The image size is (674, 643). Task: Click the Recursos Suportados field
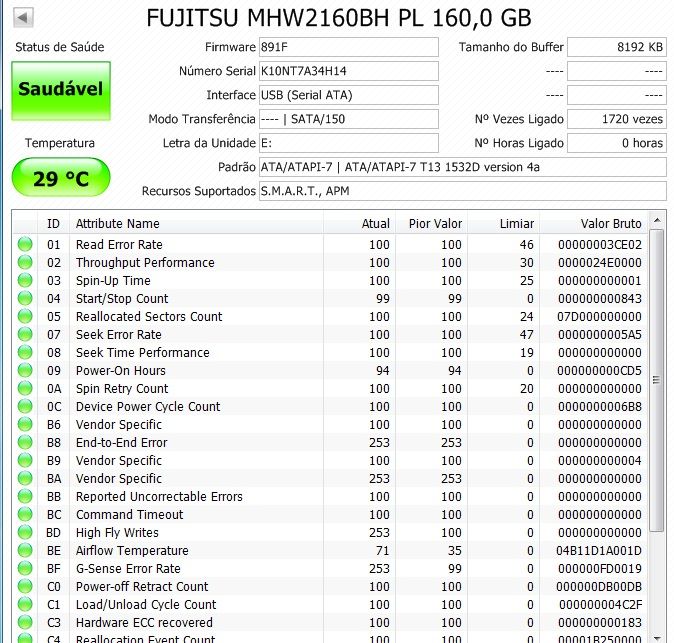pyautogui.click(x=462, y=191)
